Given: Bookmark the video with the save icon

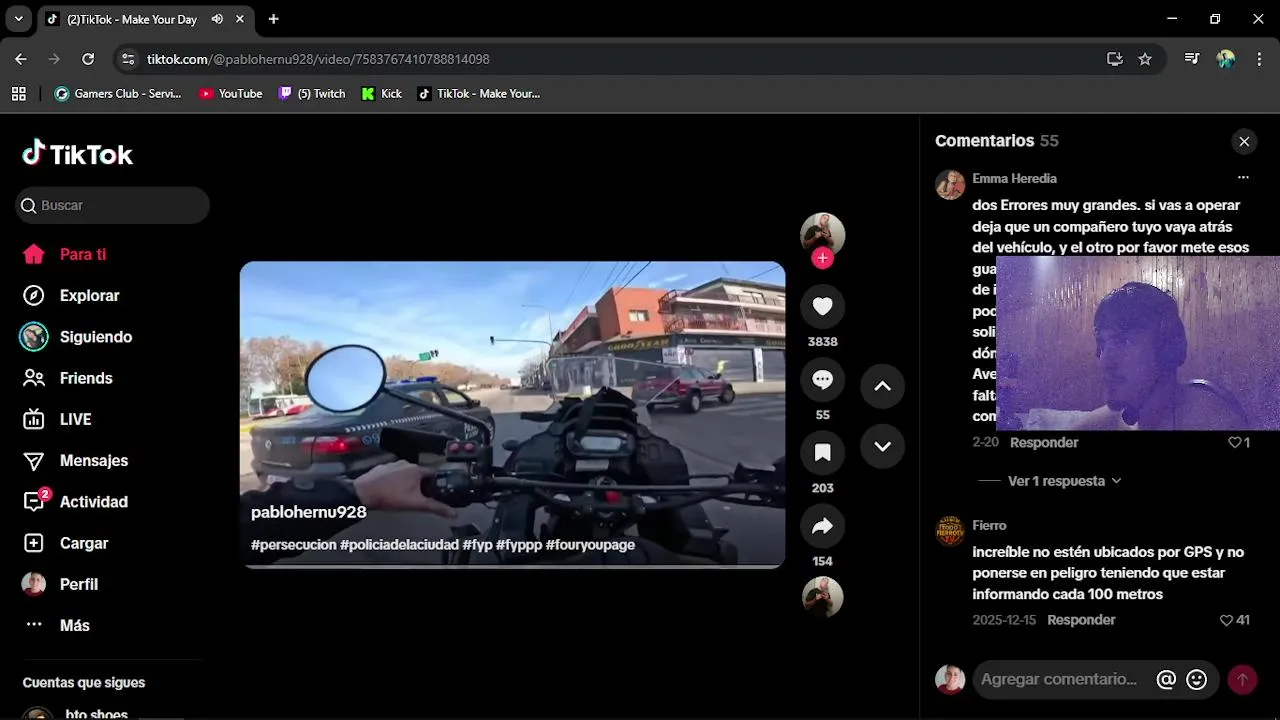Looking at the screenshot, I should point(822,453).
